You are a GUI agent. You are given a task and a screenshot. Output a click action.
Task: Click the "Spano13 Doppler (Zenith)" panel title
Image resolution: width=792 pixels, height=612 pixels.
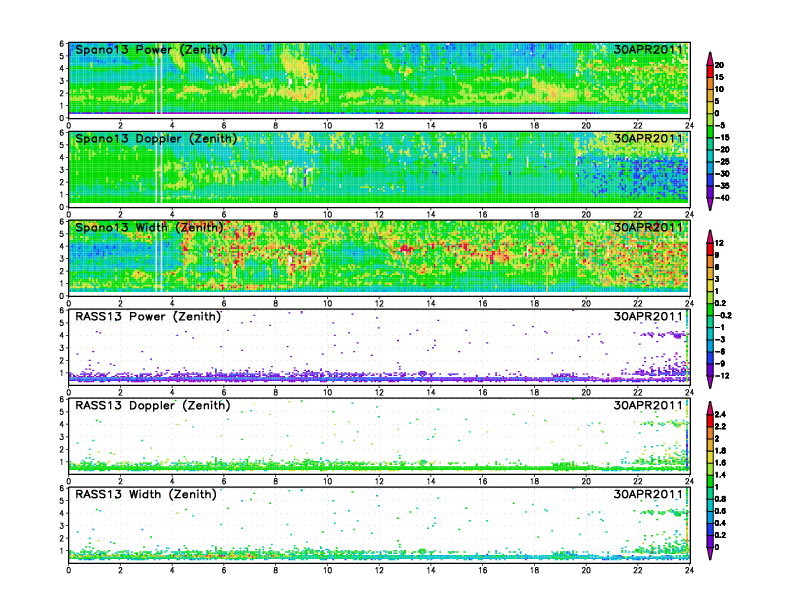[x=156, y=139]
